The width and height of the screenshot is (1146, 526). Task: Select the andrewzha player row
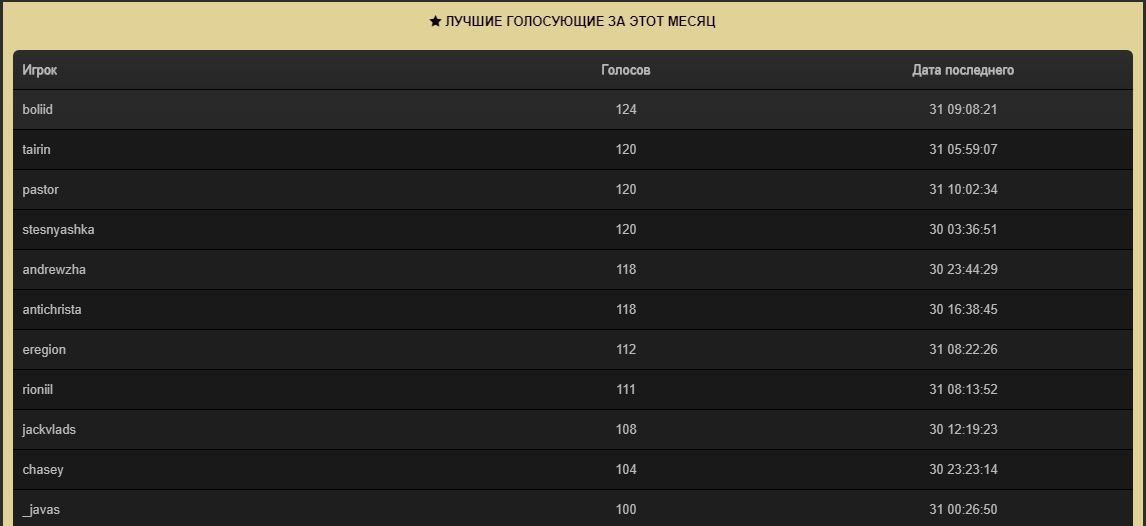point(54,270)
